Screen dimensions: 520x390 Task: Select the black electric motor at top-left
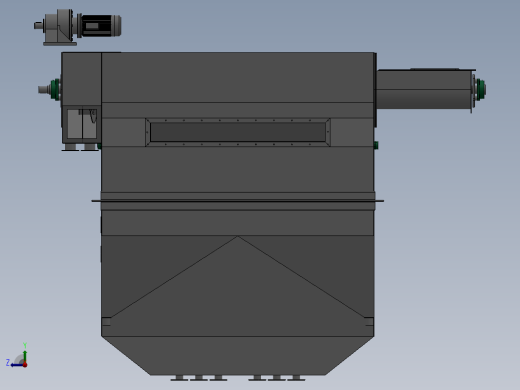click(101, 25)
